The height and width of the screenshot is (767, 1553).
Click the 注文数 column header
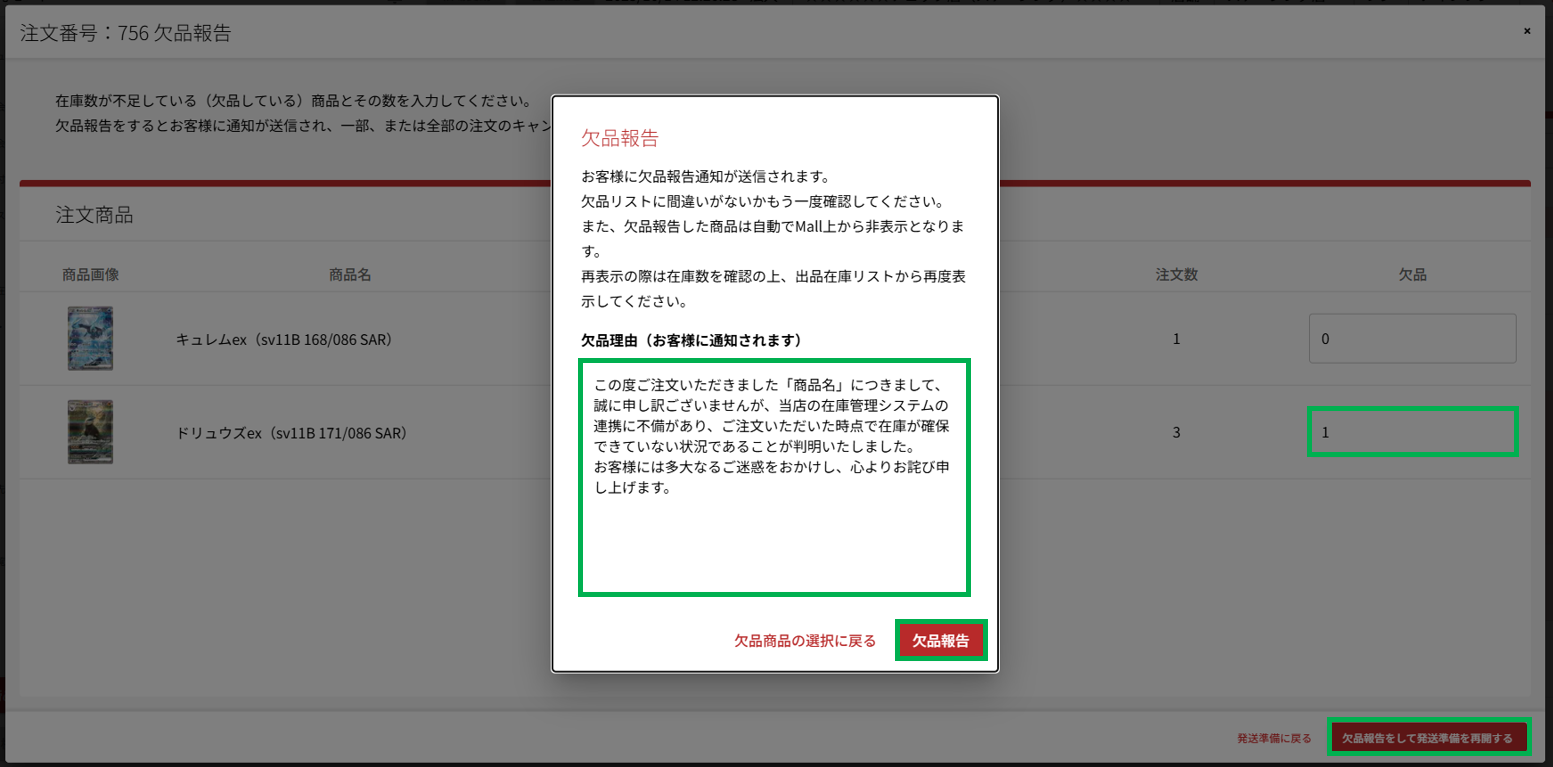click(1176, 275)
